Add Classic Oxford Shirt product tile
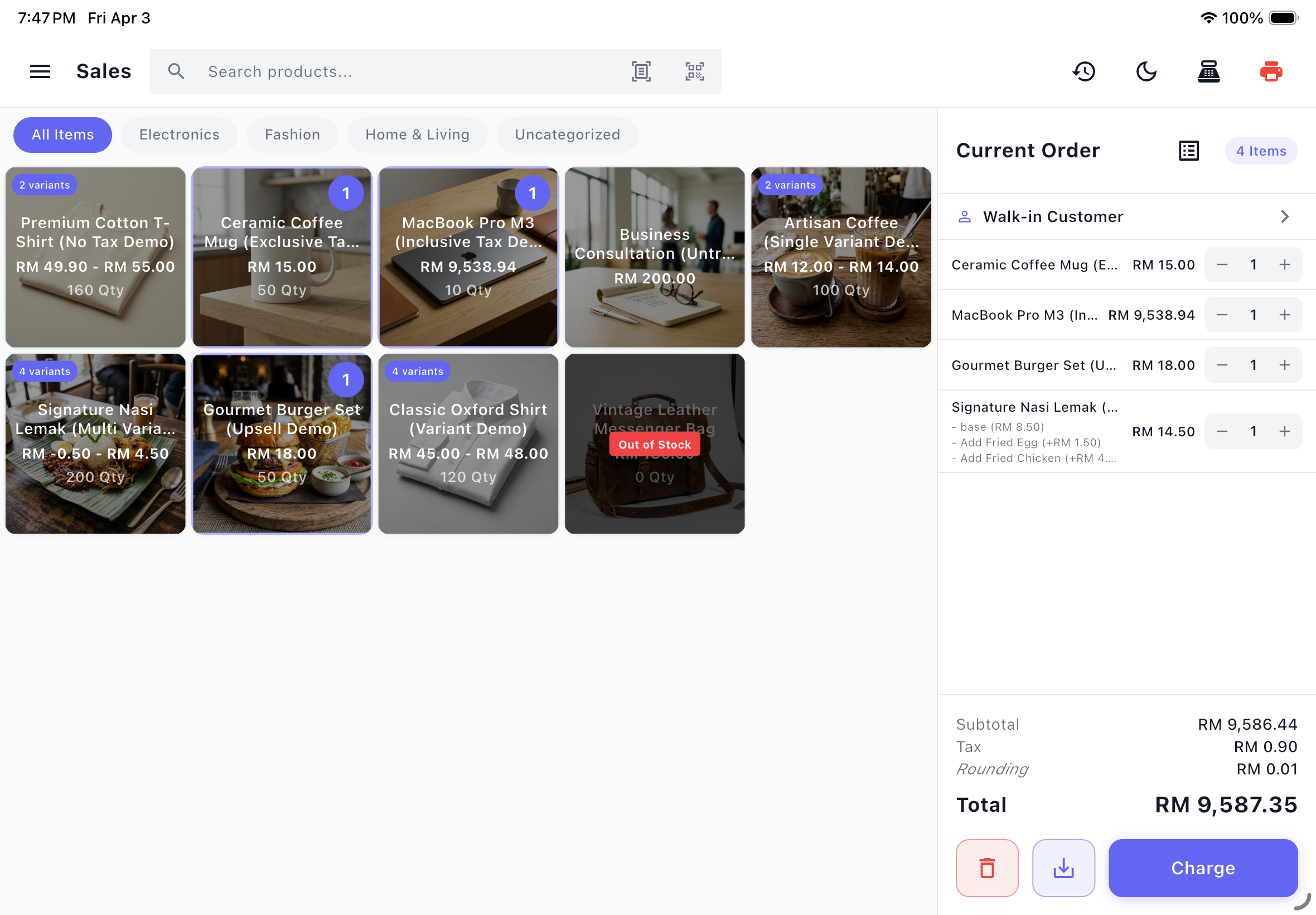The width and height of the screenshot is (1316, 915). pos(468,444)
